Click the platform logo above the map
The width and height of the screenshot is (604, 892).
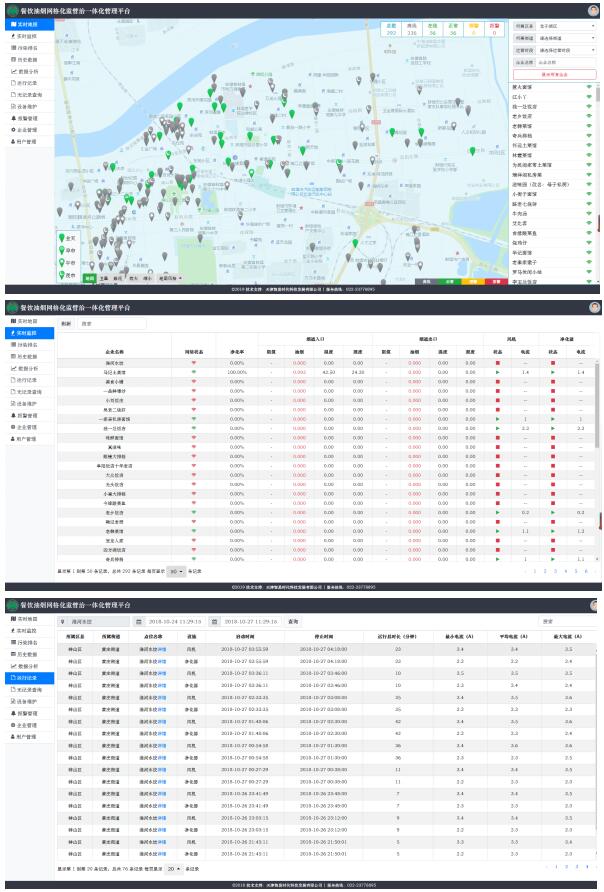coord(12,11)
